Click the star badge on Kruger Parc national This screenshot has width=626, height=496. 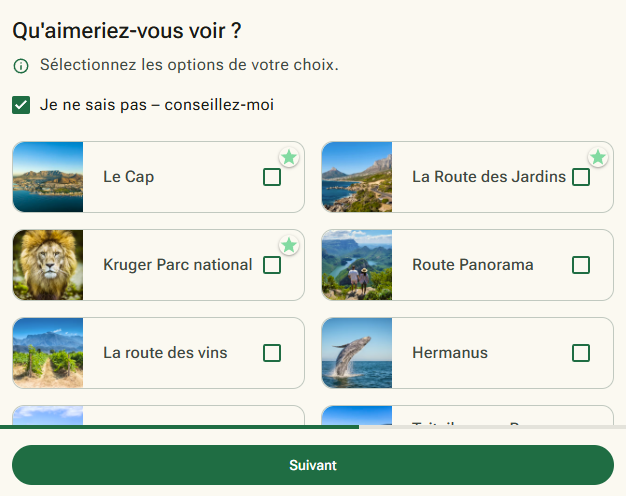pos(289,245)
